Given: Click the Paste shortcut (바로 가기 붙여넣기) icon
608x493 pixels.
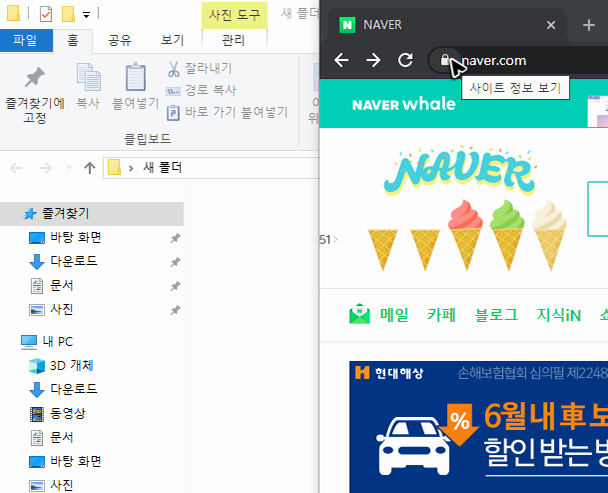Looking at the screenshot, I should [x=173, y=113].
